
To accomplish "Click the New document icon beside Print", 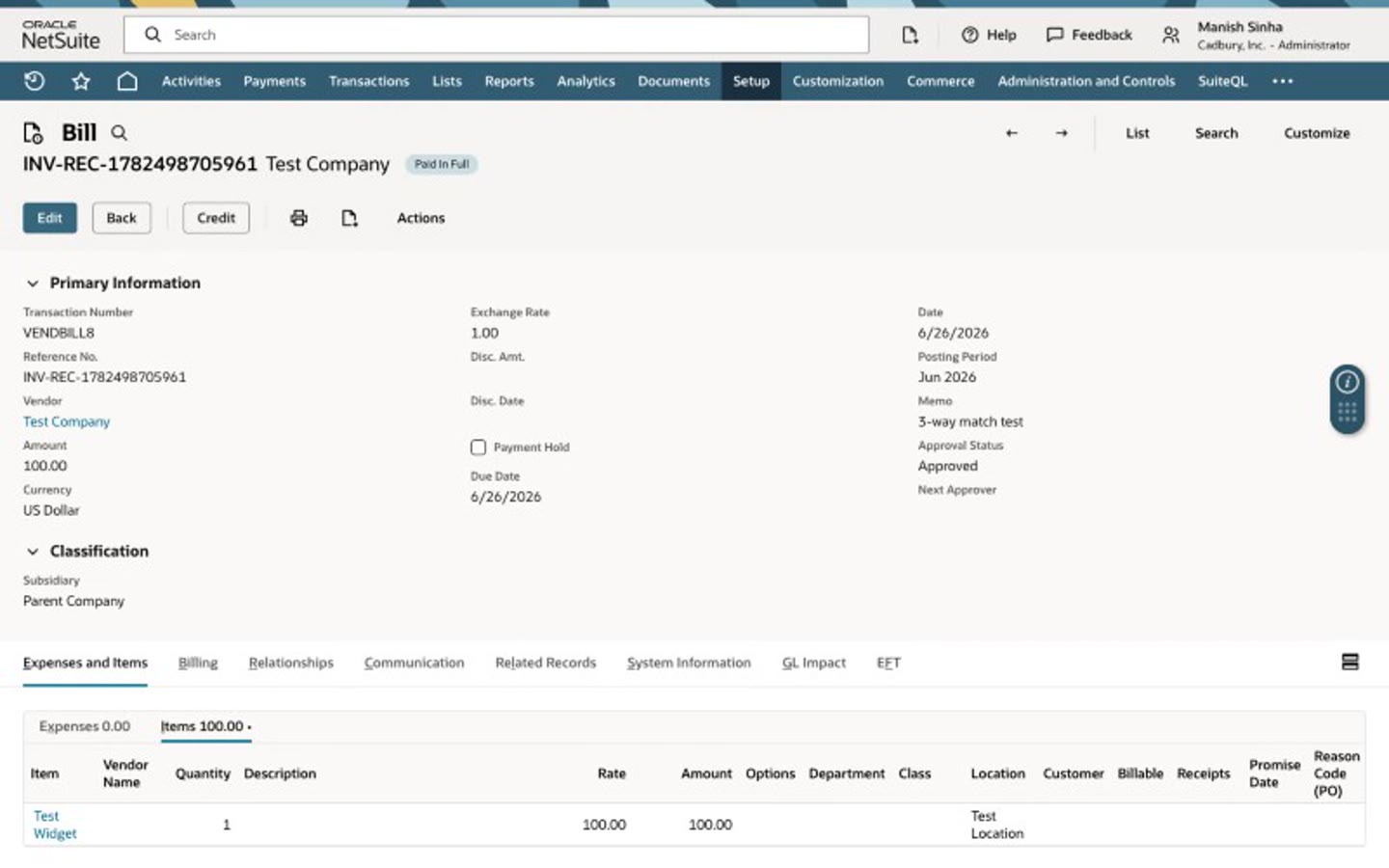I will pyautogui.click(x=349, y=218).
